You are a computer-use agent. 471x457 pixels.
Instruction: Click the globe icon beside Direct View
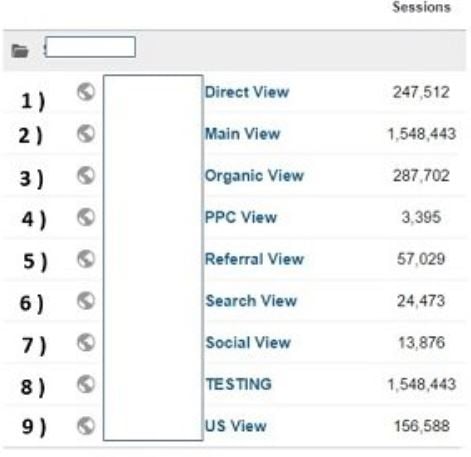tap(86, 92)
